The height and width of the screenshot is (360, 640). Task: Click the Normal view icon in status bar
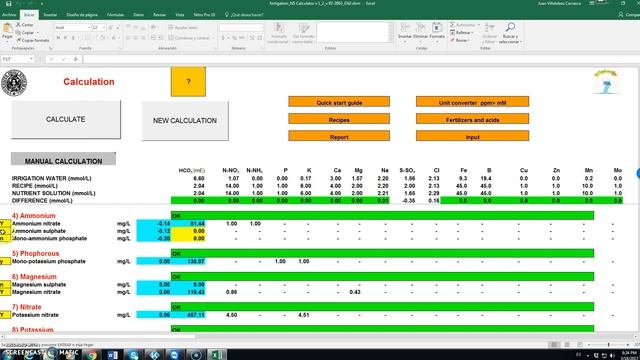554,345
